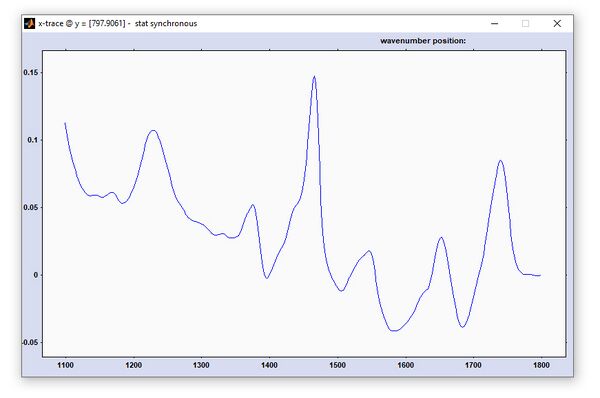Minimize the x-trace figure window
The height and width of the screenshot is (398, 600).
coord(494,23)
